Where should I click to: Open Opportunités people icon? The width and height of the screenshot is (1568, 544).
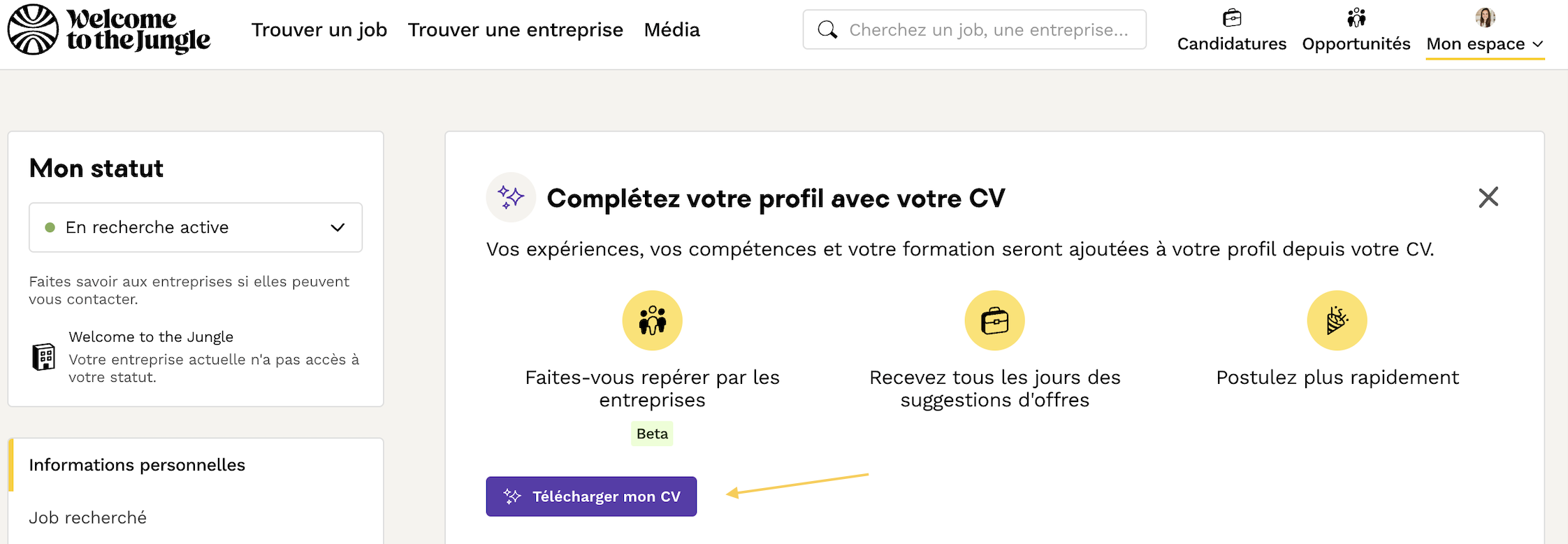pyautogui.click(x=1356, y=17)
